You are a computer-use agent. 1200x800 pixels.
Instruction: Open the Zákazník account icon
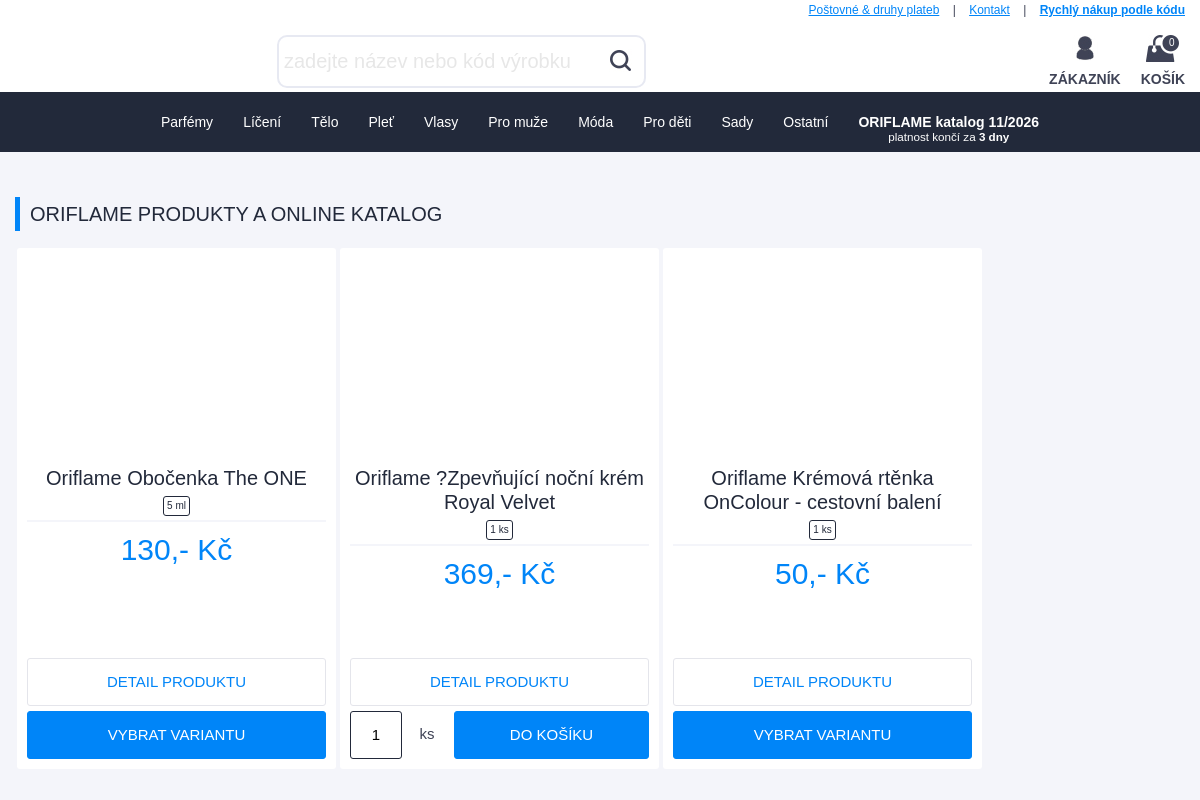[1084, 61]
